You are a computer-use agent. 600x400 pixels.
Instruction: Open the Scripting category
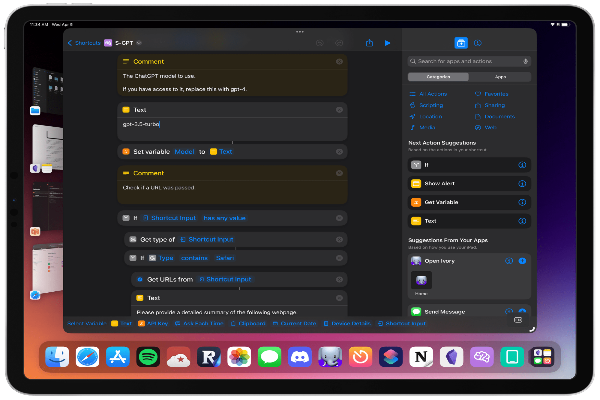[x=431, y=104]
